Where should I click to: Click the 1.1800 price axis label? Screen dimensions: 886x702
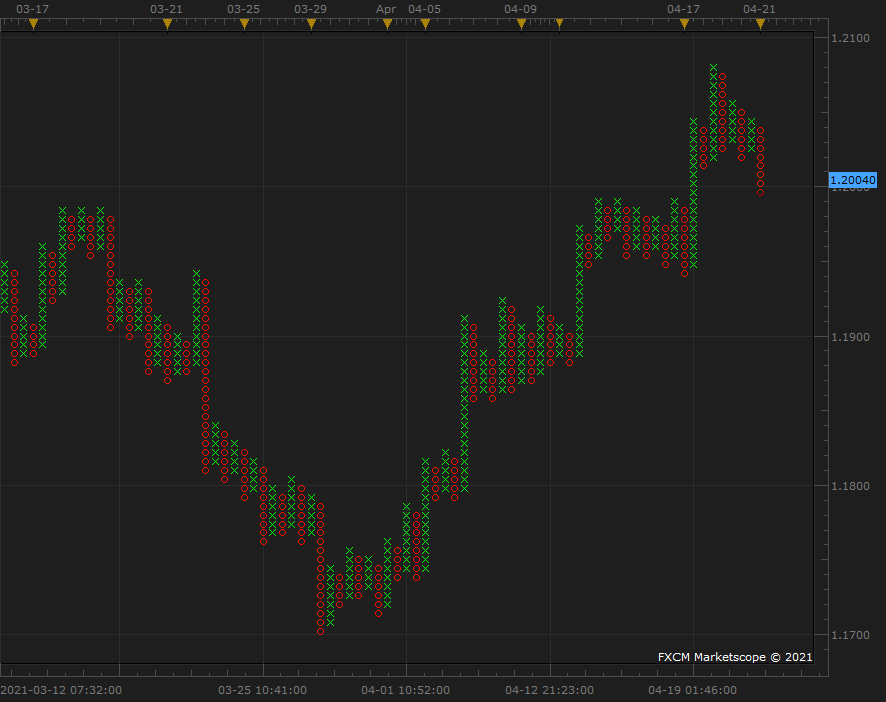point(850,486)
